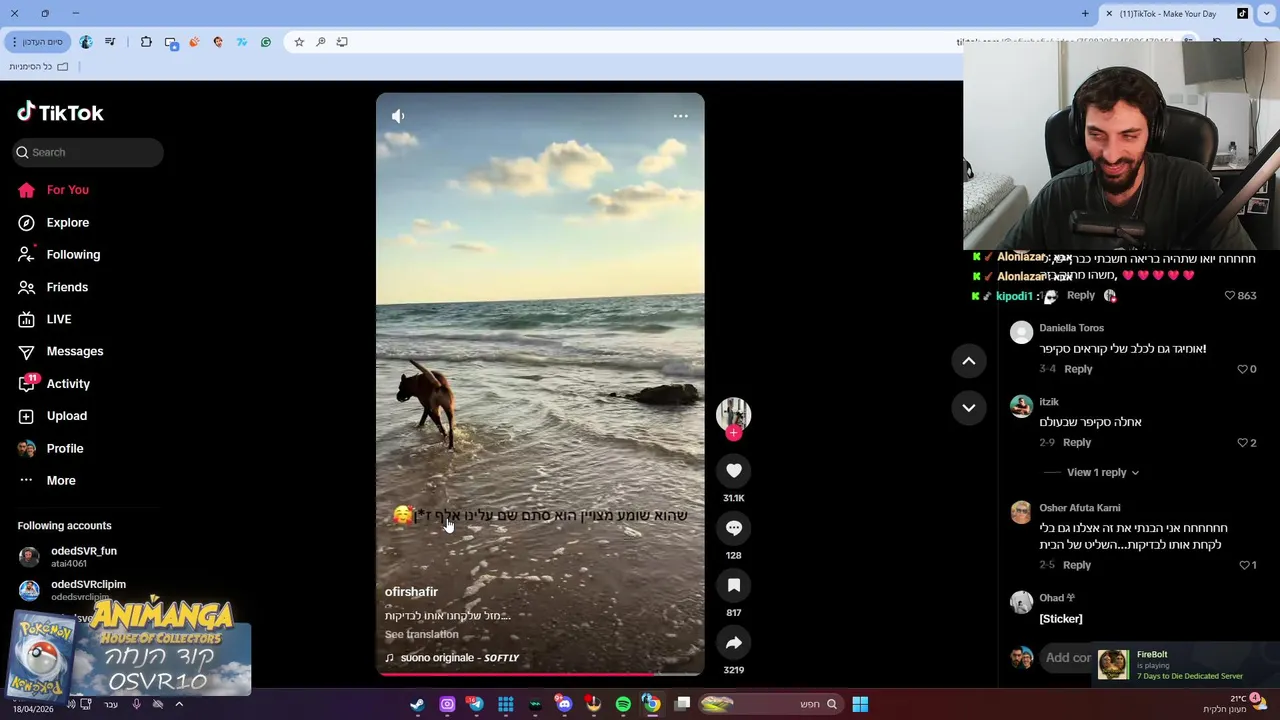This screenshot has height=720, width=1280.
Task: Open the Chrome extensions puzzle icon
Action: click(146, 42)
